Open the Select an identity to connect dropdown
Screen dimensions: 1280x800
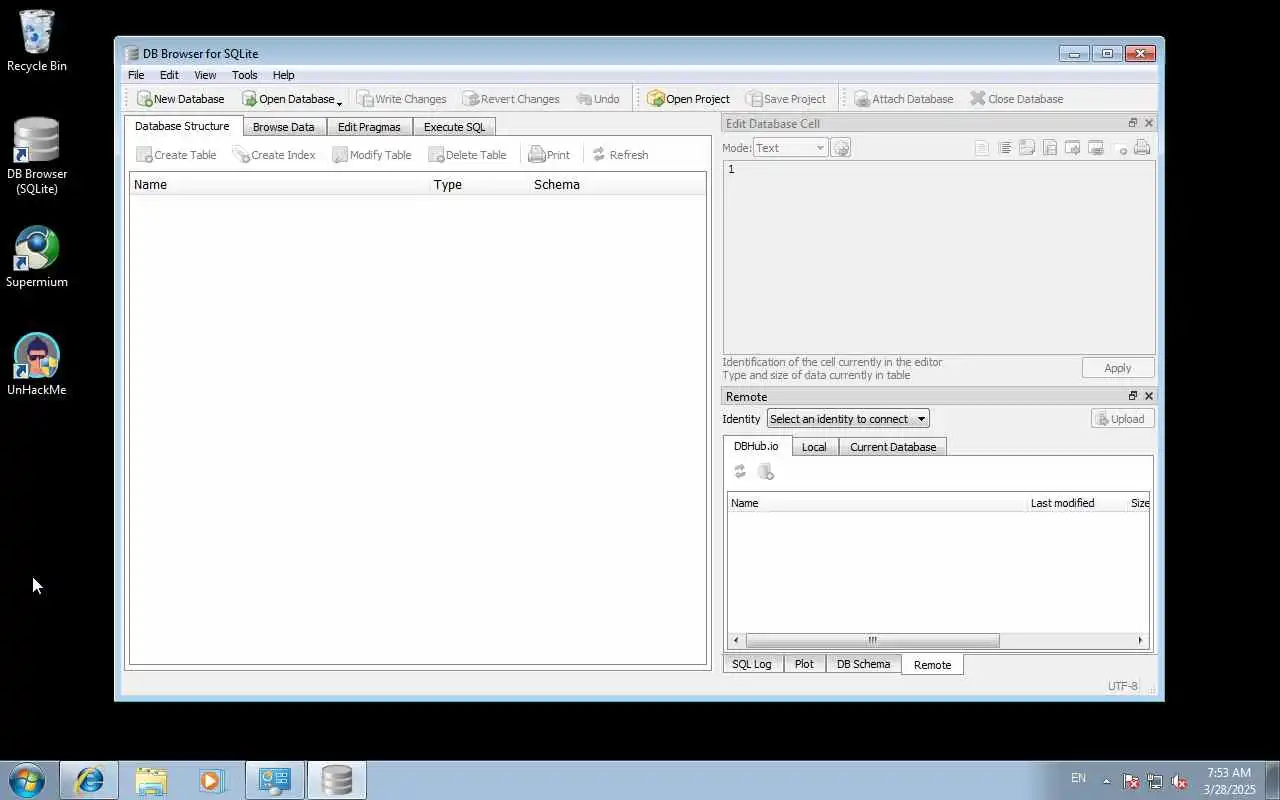tap(848, 419)
